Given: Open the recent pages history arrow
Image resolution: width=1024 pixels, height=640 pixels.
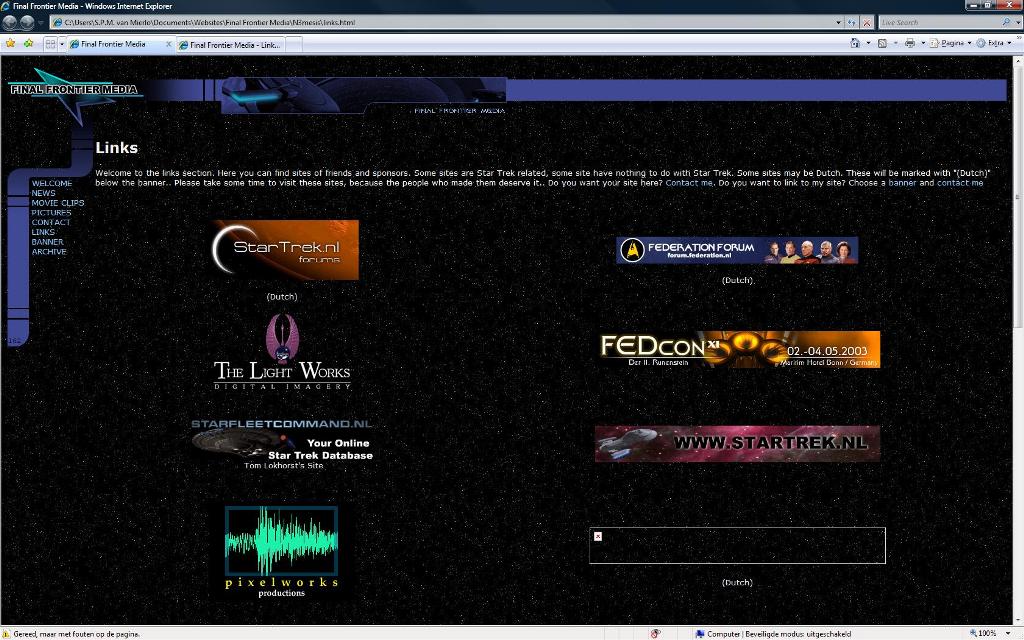Looking at the screenshot, I should [x=40, y=22].
